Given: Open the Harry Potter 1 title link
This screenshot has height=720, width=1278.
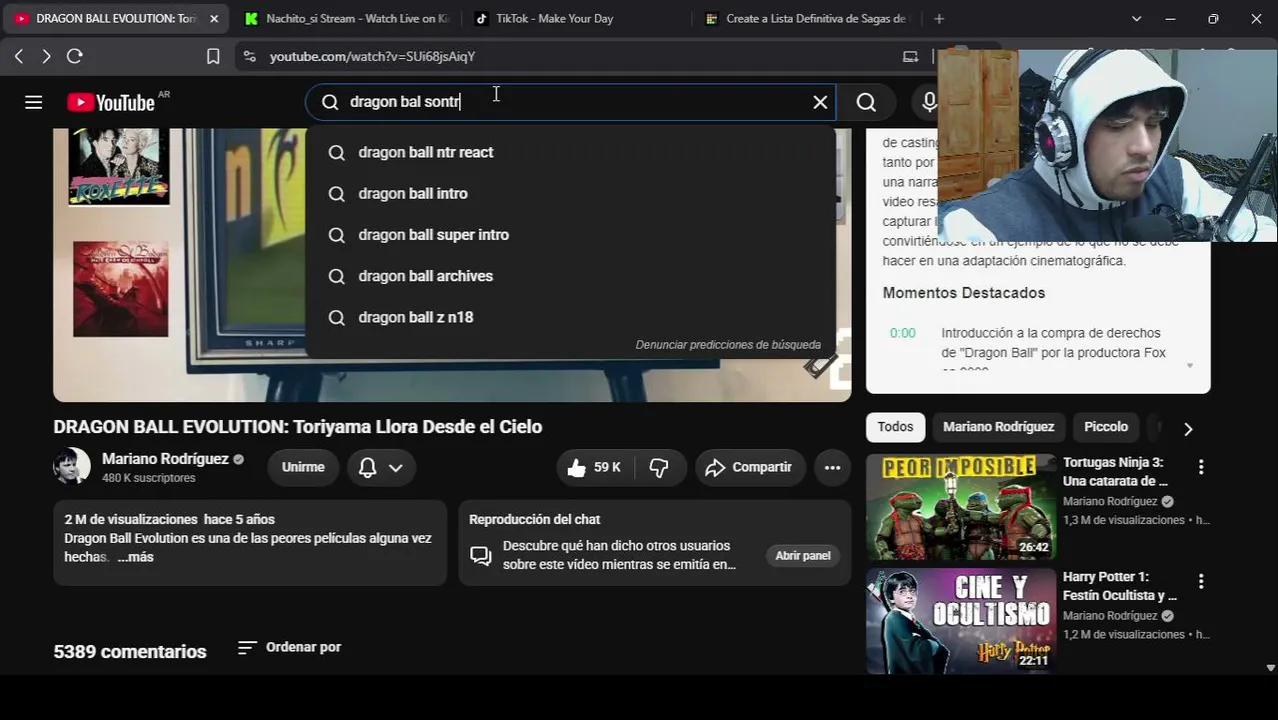Looking at the screenshot, I should [x=1120, y=586].
